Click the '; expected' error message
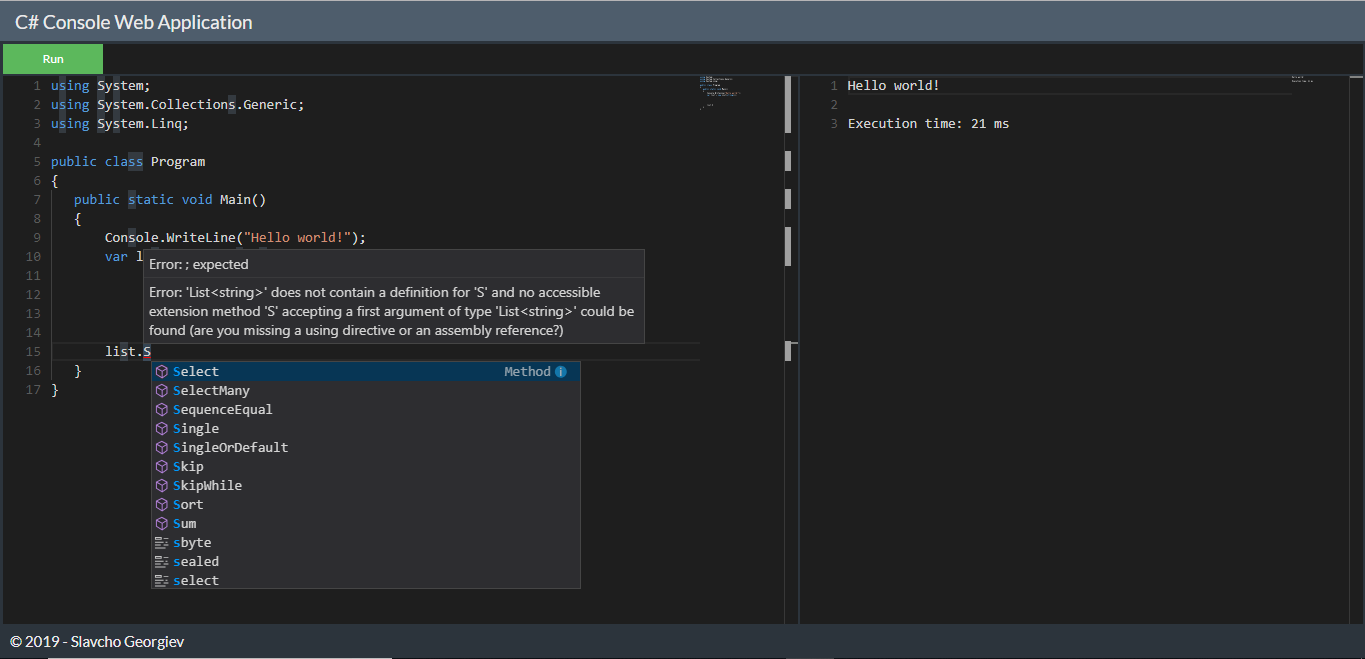The width and height of the screenshot is (1365, 659). 199,265
